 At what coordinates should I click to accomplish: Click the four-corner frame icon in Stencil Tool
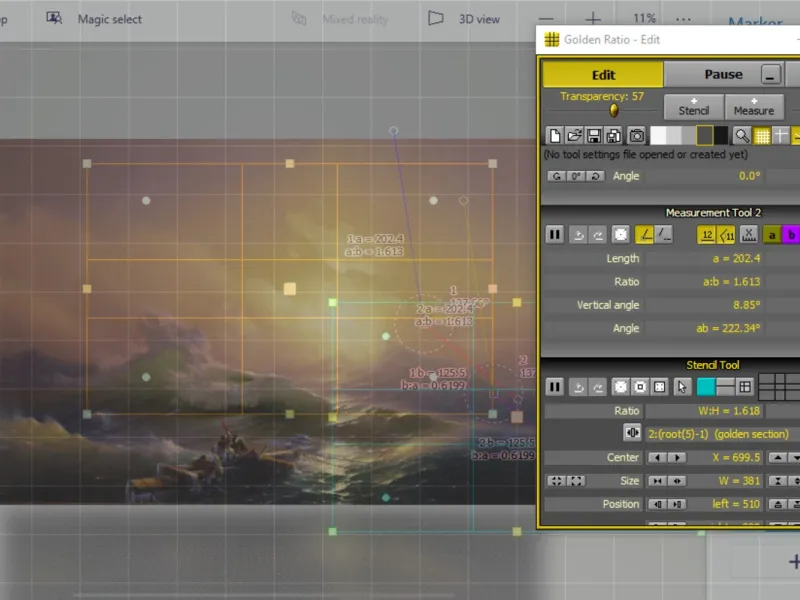(659, 387)
